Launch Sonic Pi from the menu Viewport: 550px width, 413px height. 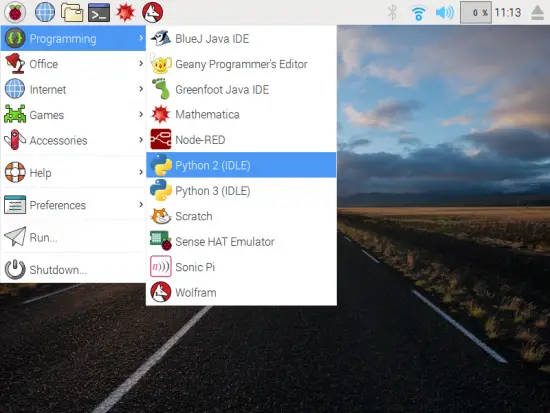[x=241, y=267]
